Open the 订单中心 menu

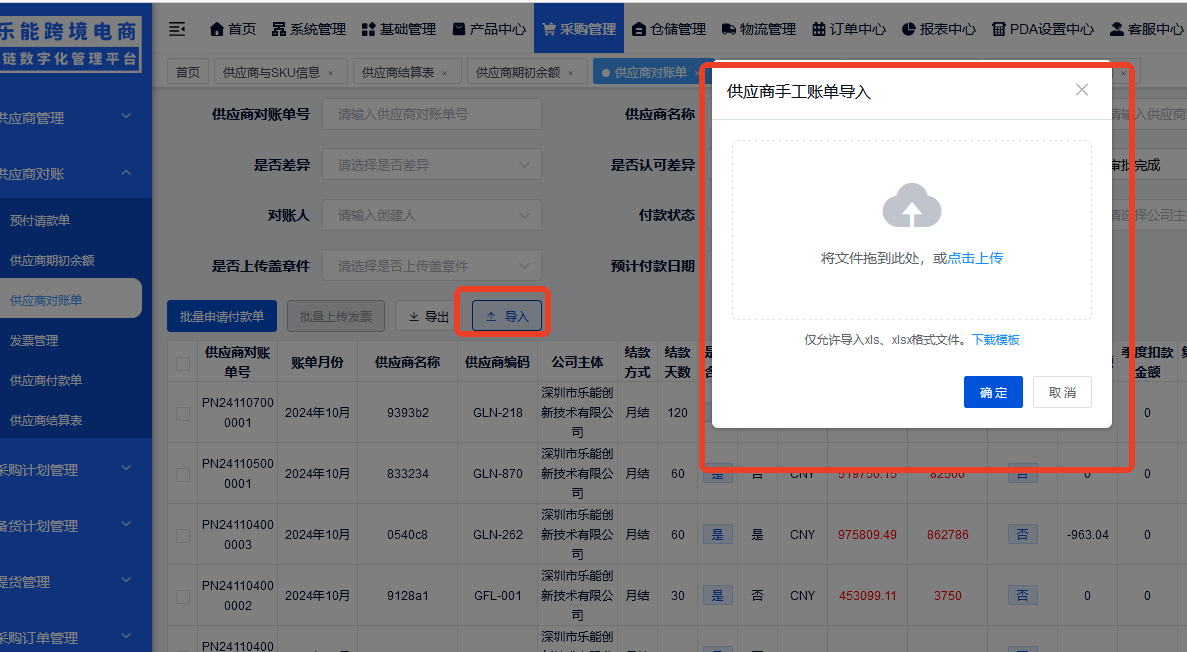[848, 28]
